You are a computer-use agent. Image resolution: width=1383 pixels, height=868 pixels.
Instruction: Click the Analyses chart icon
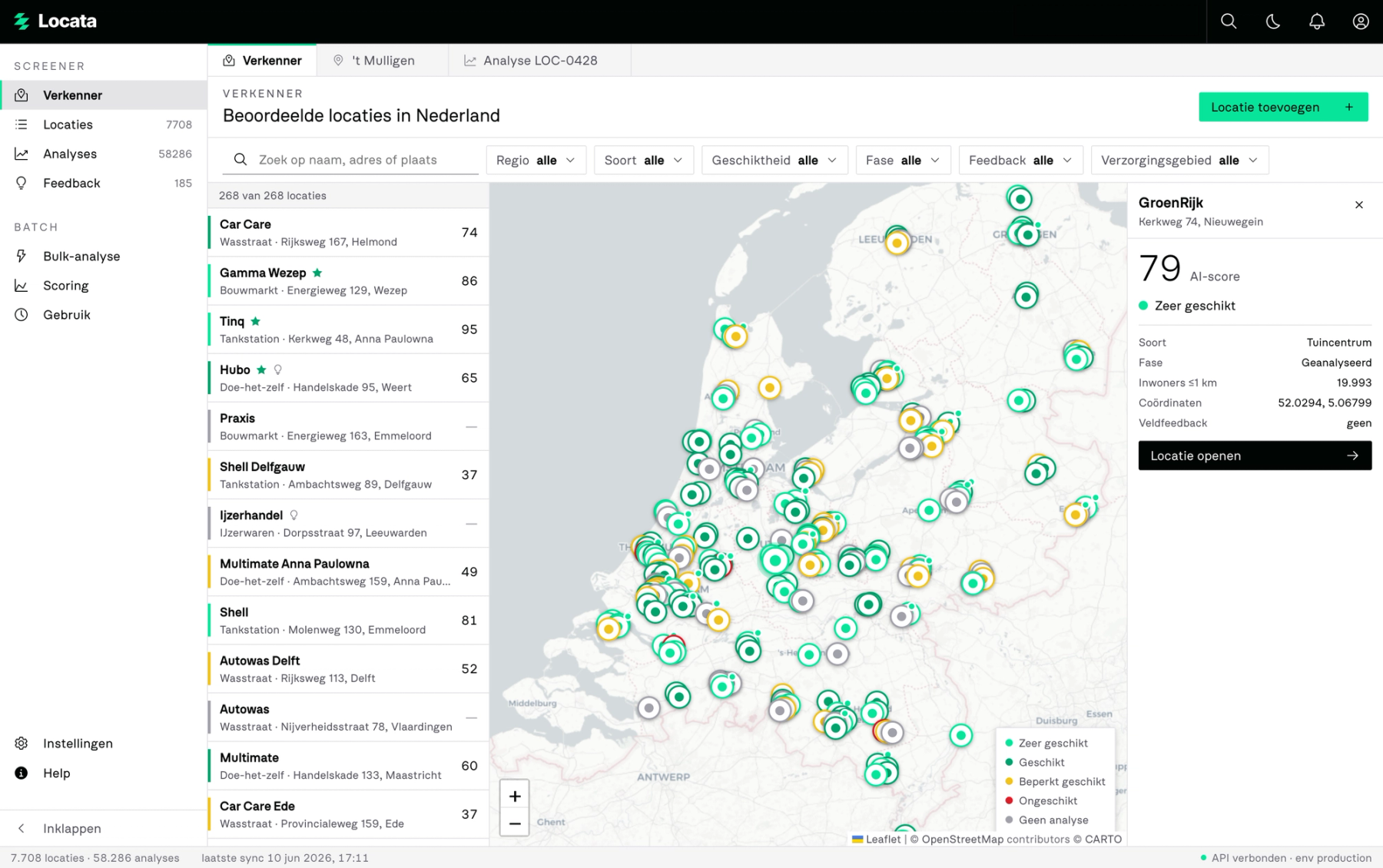pyautogui.click(x=22, y=154)
